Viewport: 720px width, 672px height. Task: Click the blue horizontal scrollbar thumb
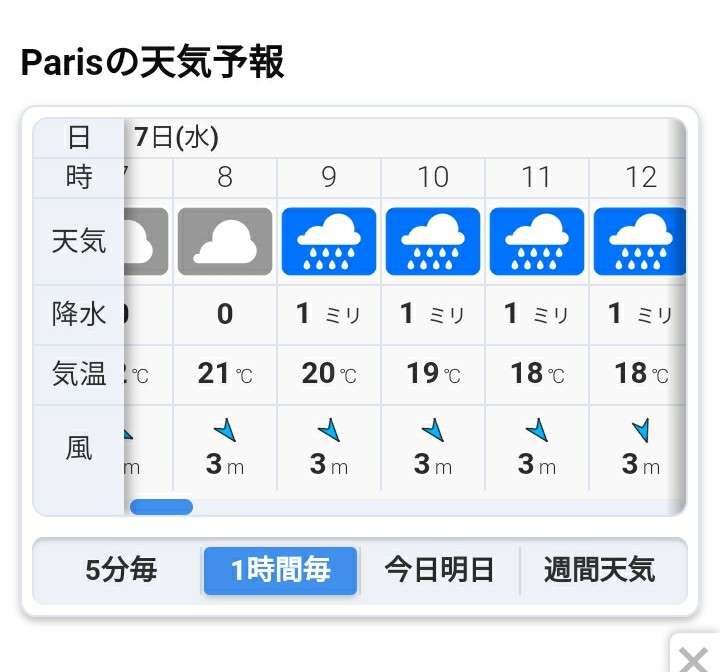point(161,507)
